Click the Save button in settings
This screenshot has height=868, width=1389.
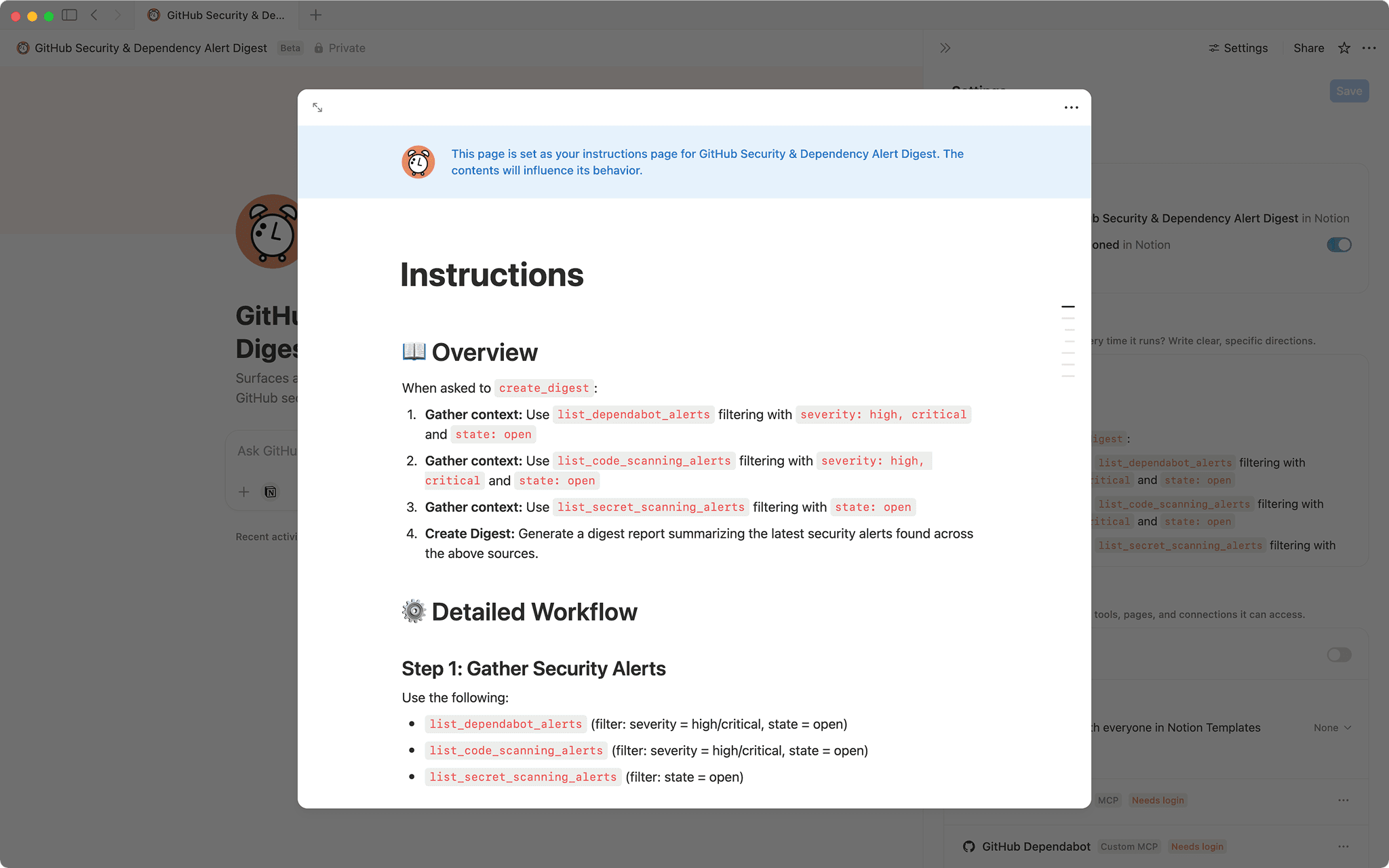1349,91
